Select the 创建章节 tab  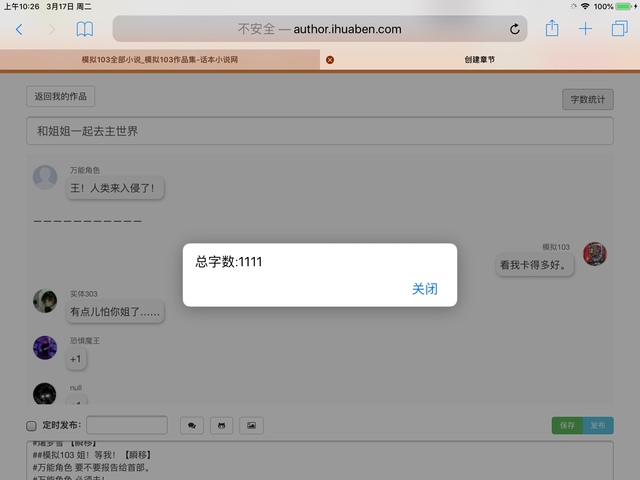[x=480, y=60]
